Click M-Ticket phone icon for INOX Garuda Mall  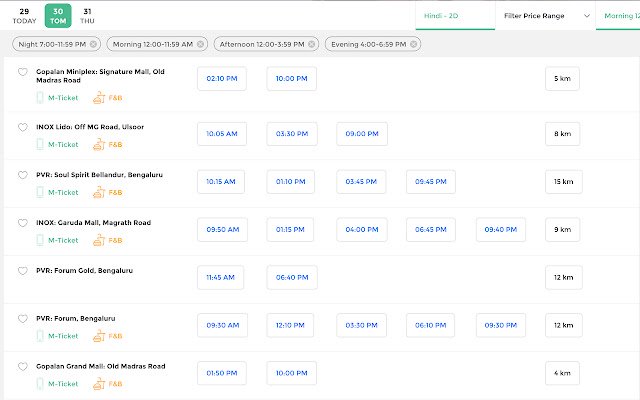point(40,240)
